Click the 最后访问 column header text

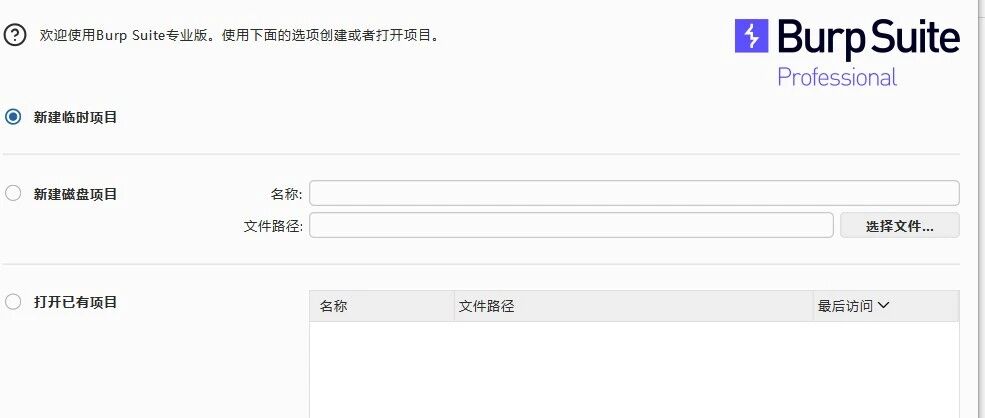click(x=845, y=306)
